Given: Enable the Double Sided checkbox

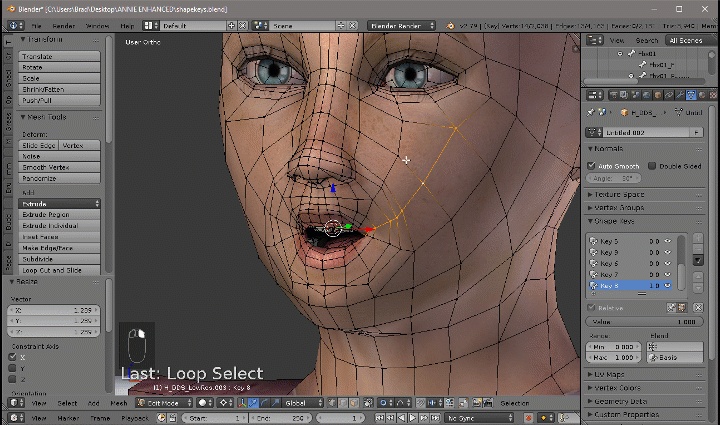Looking at the screenshot, I should click(x=652, y=166).
